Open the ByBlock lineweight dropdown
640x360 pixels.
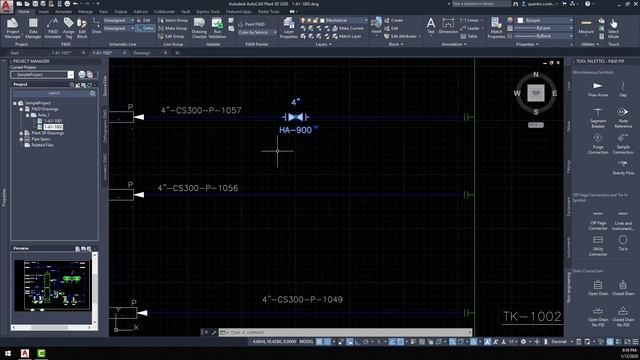(x=543, y=36)
